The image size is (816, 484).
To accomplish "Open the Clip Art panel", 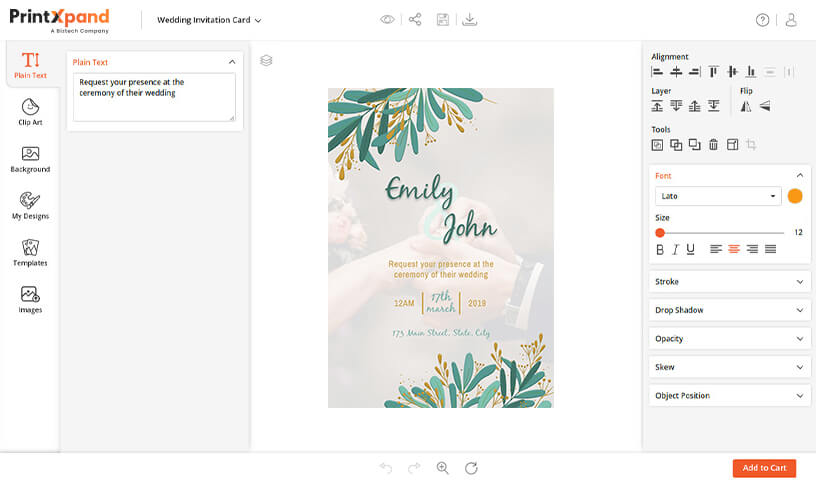I will [30, 111].
